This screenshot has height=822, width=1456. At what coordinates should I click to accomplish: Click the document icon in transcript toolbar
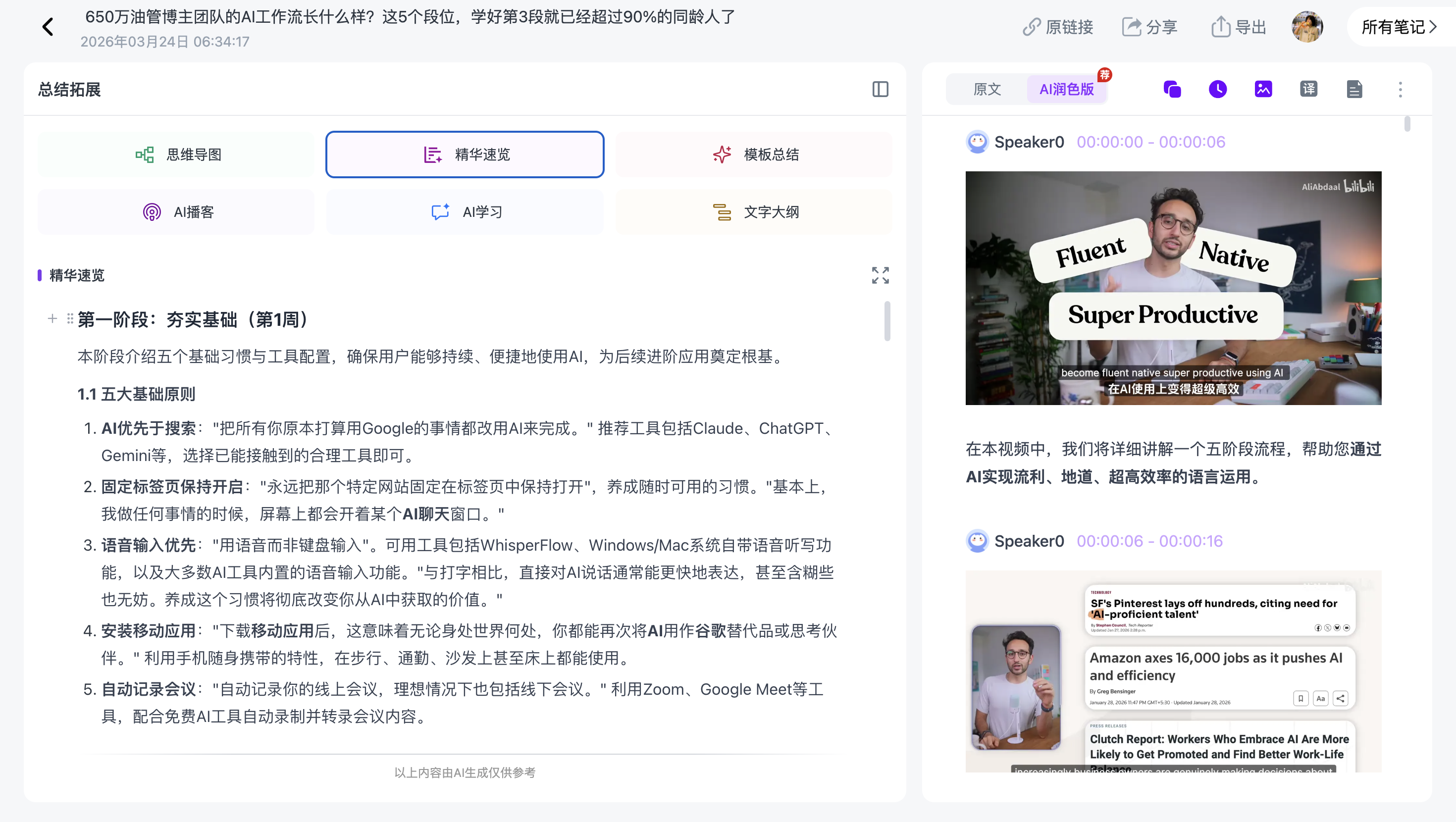[1354, 89]
